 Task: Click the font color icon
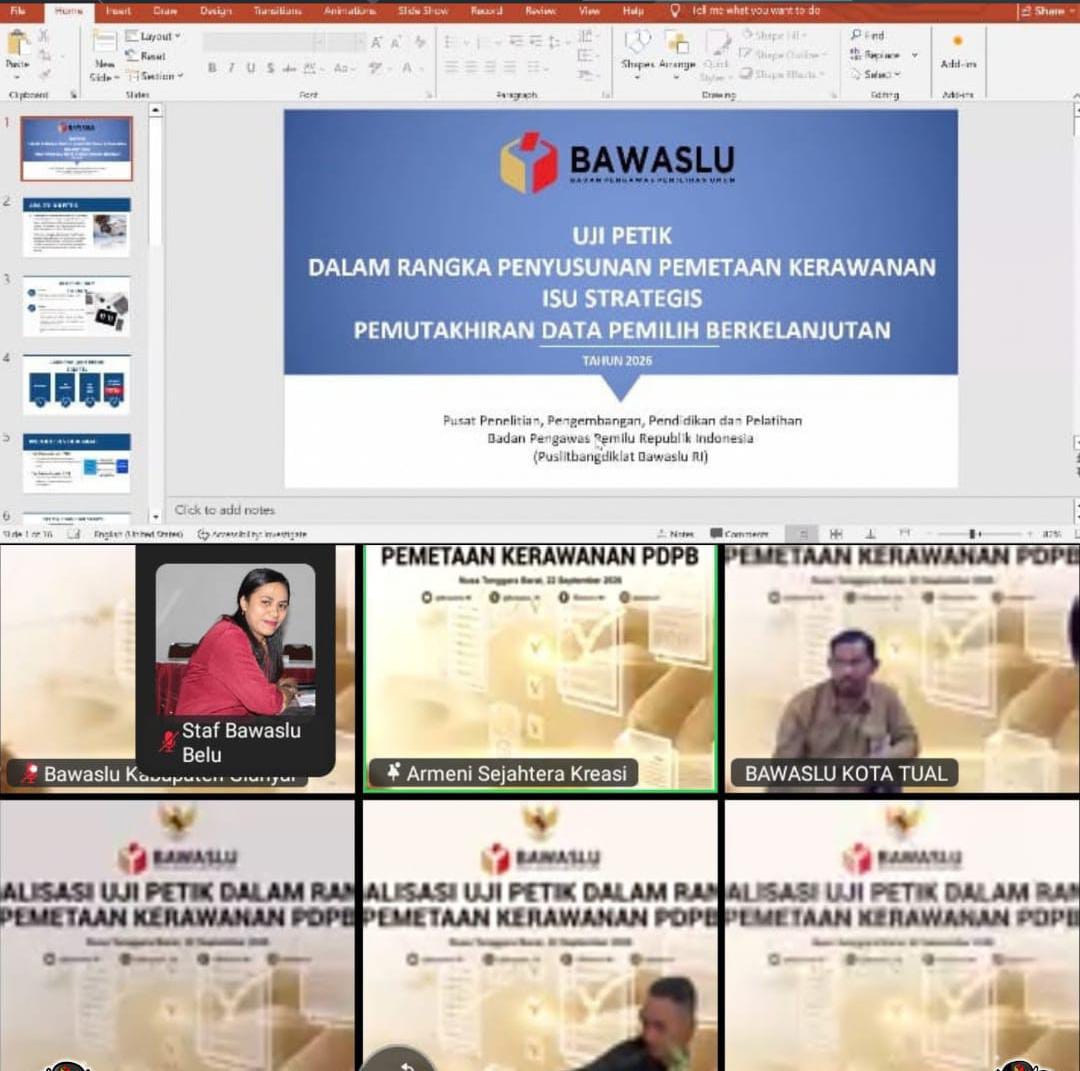coord(408,67)
